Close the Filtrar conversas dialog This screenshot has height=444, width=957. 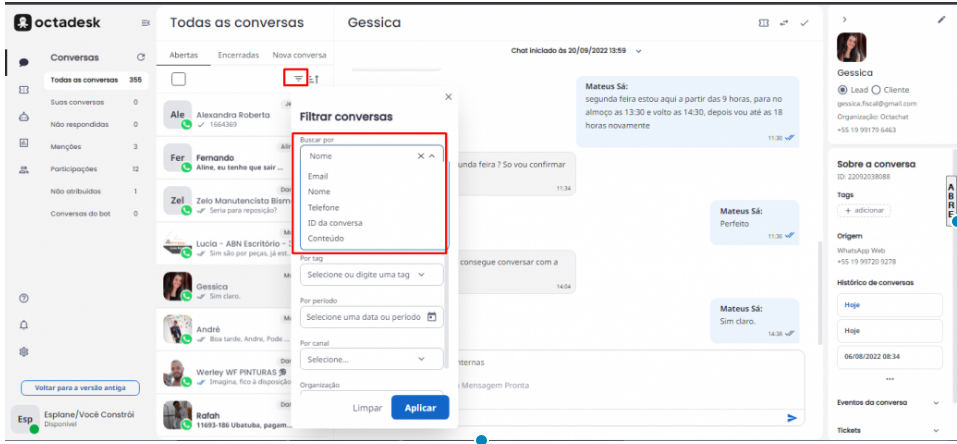[x=448, y=97]
